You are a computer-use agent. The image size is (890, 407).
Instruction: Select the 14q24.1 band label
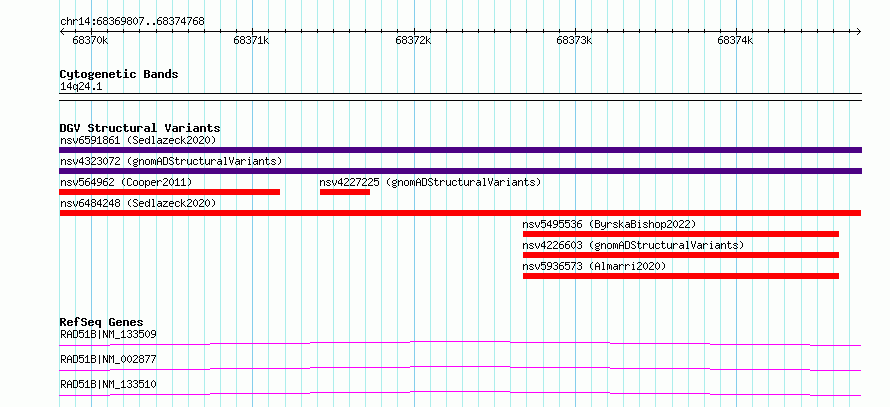click(x=81, y=87)
